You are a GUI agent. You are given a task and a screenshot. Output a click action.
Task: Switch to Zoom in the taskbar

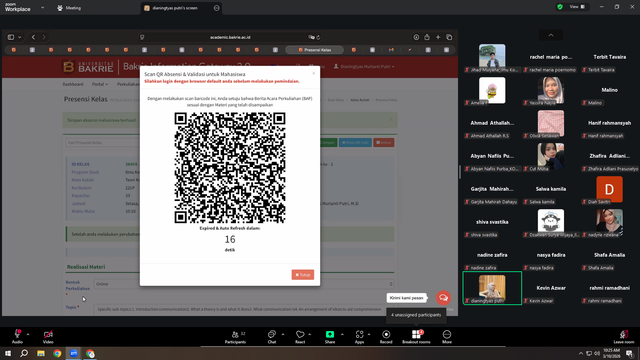pos(74,353)
